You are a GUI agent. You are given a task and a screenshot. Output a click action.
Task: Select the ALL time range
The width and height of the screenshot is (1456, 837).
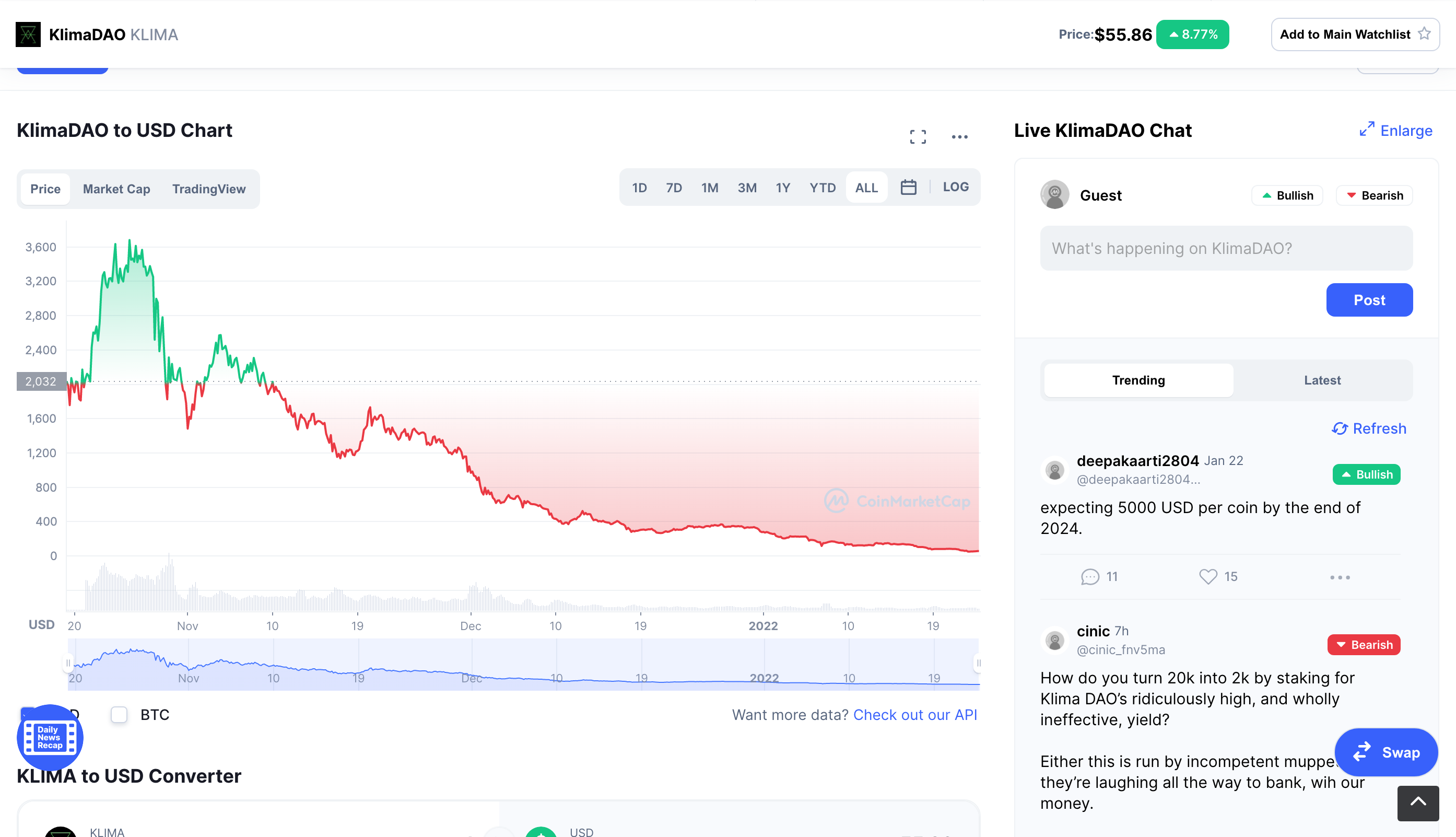coord(866,188)
